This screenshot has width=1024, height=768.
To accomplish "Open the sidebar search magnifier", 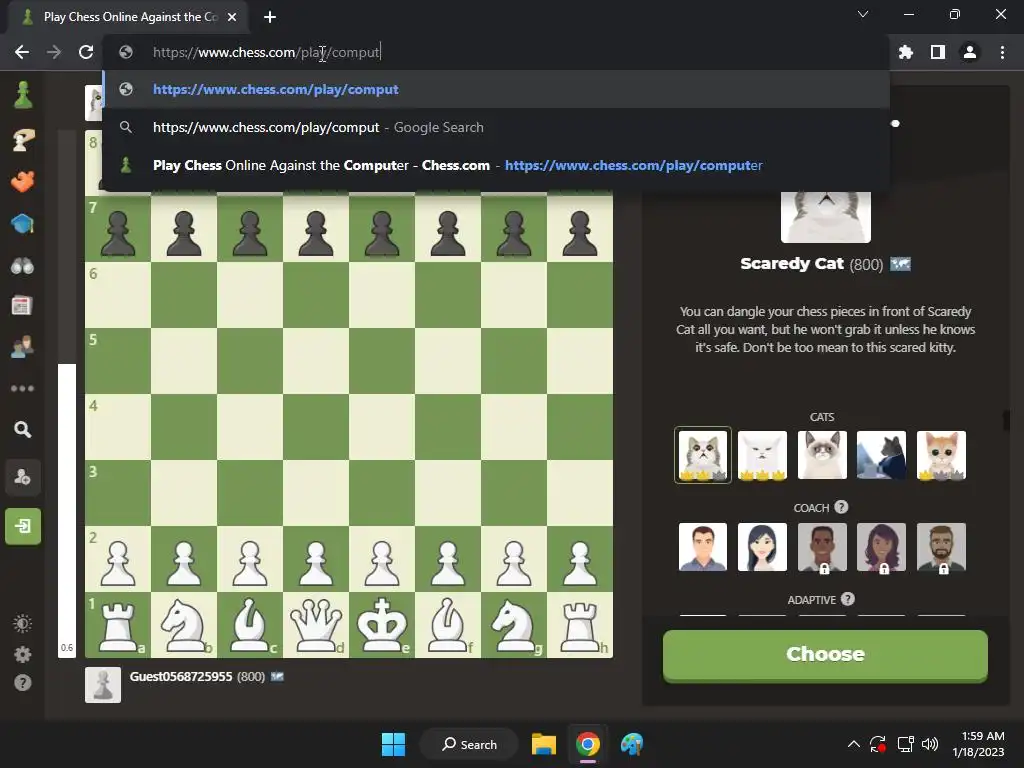I will pyautogui.click(x=23, y=430).
